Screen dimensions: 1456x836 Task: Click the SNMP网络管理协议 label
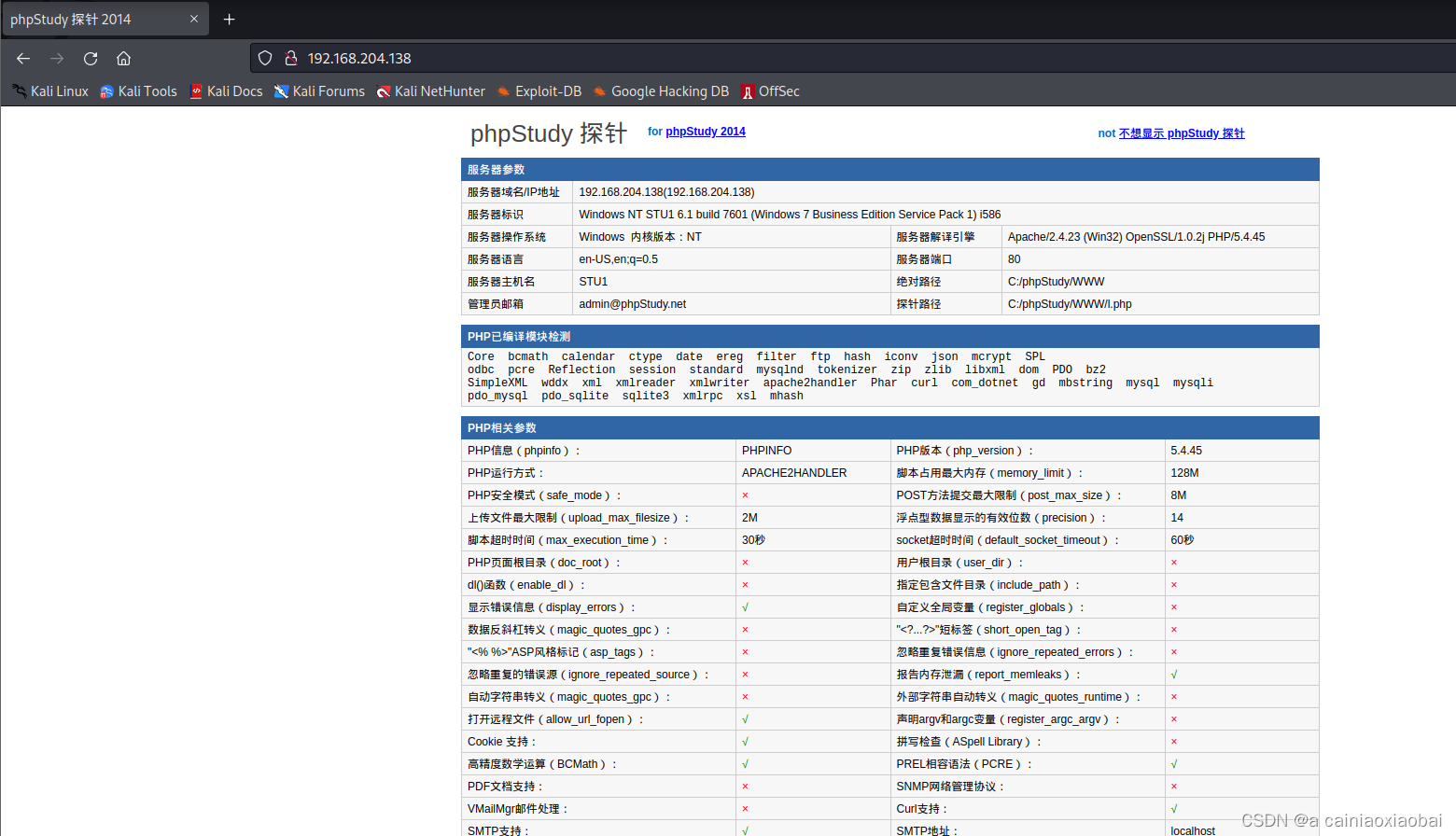tap(950, 787)
